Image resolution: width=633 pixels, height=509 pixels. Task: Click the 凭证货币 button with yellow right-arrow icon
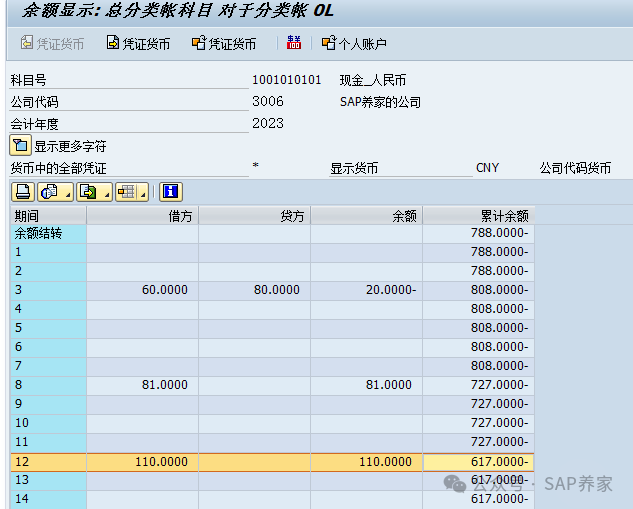(138, 43)
